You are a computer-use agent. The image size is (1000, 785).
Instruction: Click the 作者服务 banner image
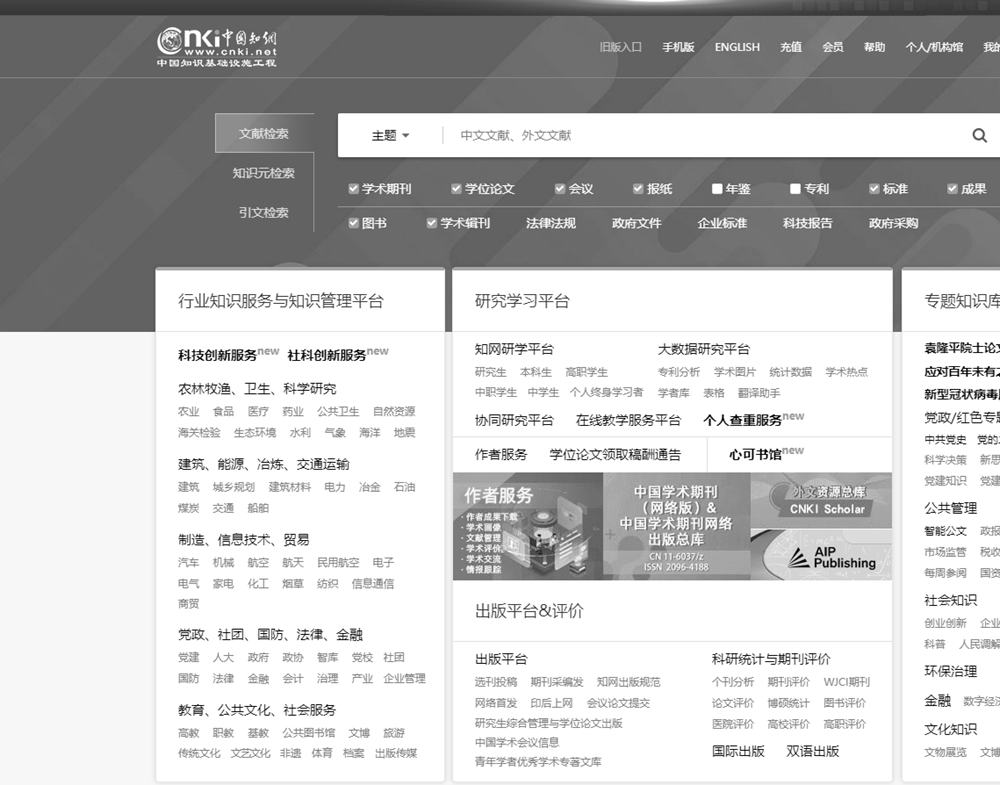click(528, 527)
